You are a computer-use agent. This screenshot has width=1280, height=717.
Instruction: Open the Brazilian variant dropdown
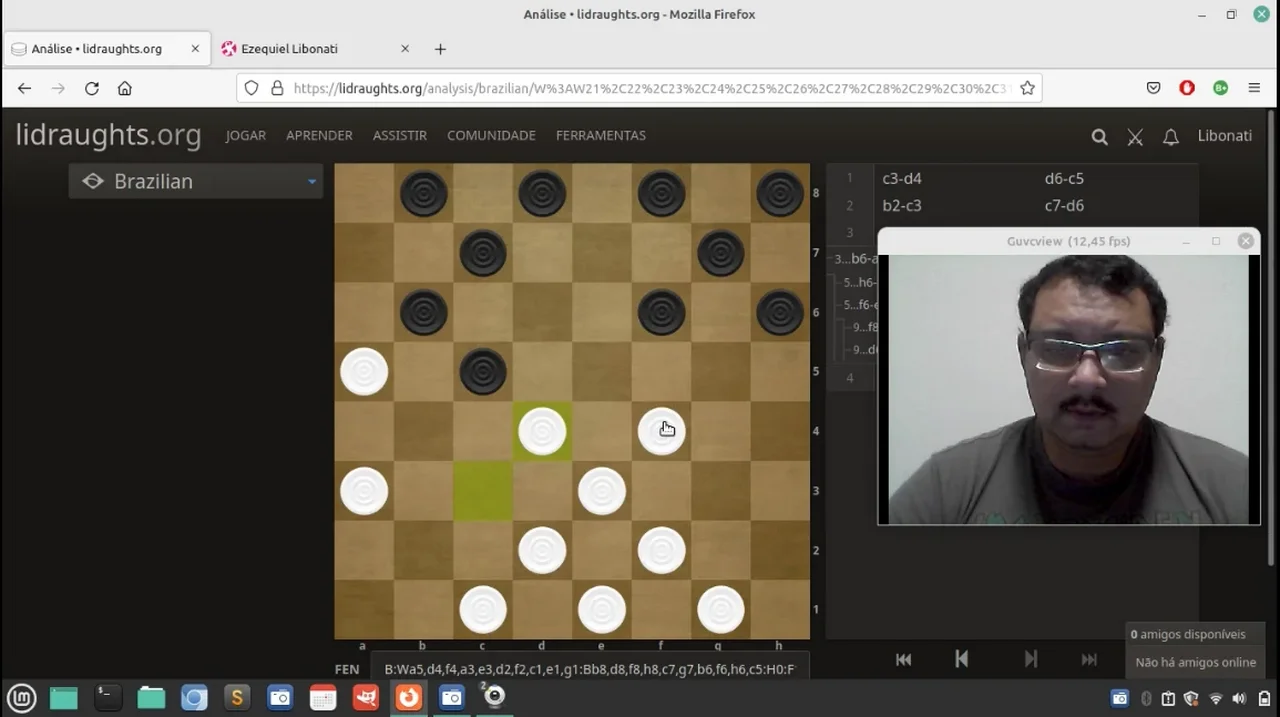point(196,181)
